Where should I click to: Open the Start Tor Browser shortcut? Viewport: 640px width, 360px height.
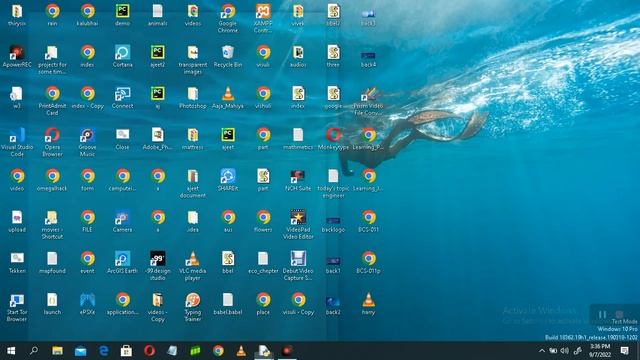click(17, 300)
